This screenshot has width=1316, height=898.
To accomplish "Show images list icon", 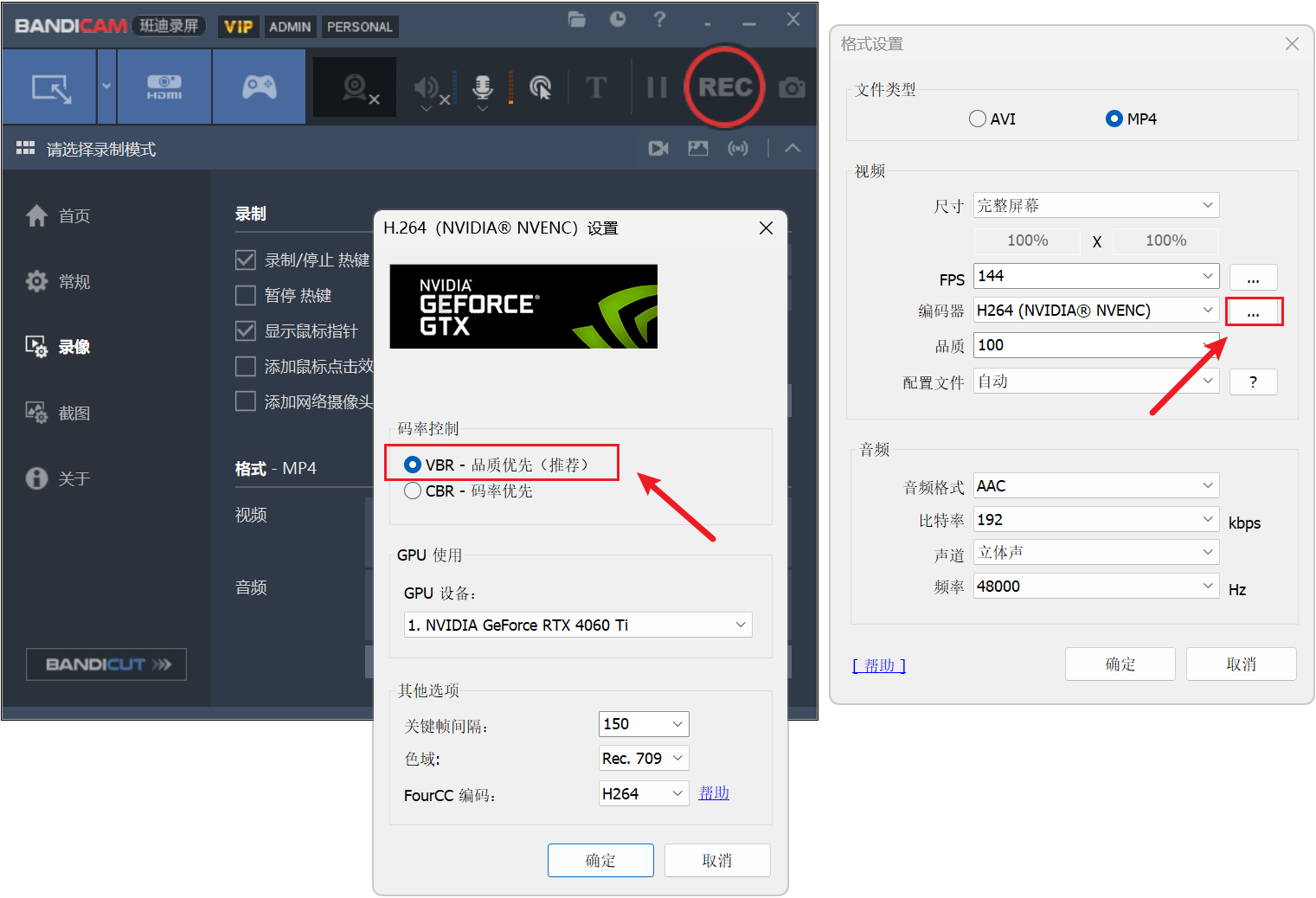I will pyautogui.click(x=698, y=149).
